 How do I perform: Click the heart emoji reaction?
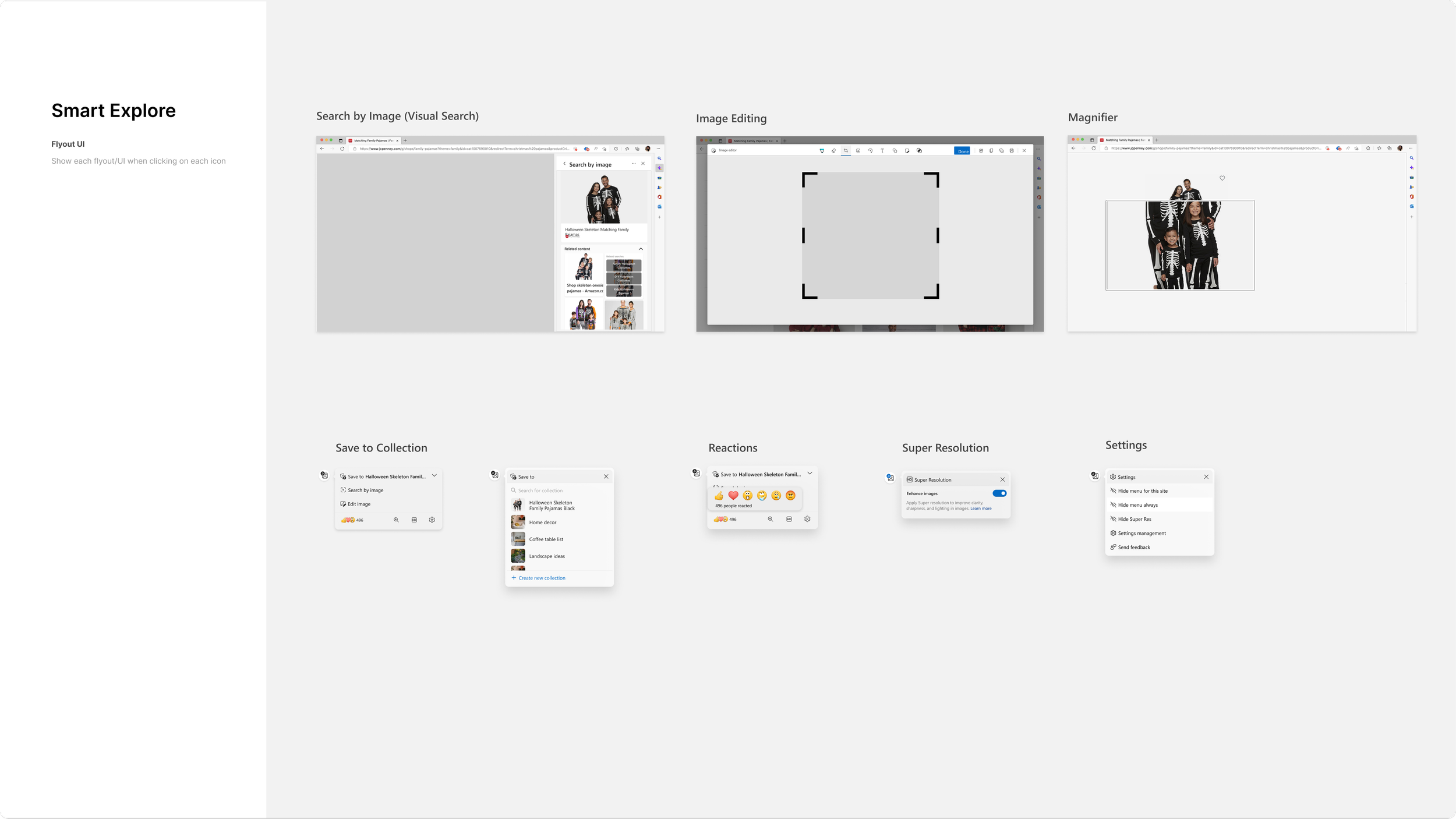point(733,496)
